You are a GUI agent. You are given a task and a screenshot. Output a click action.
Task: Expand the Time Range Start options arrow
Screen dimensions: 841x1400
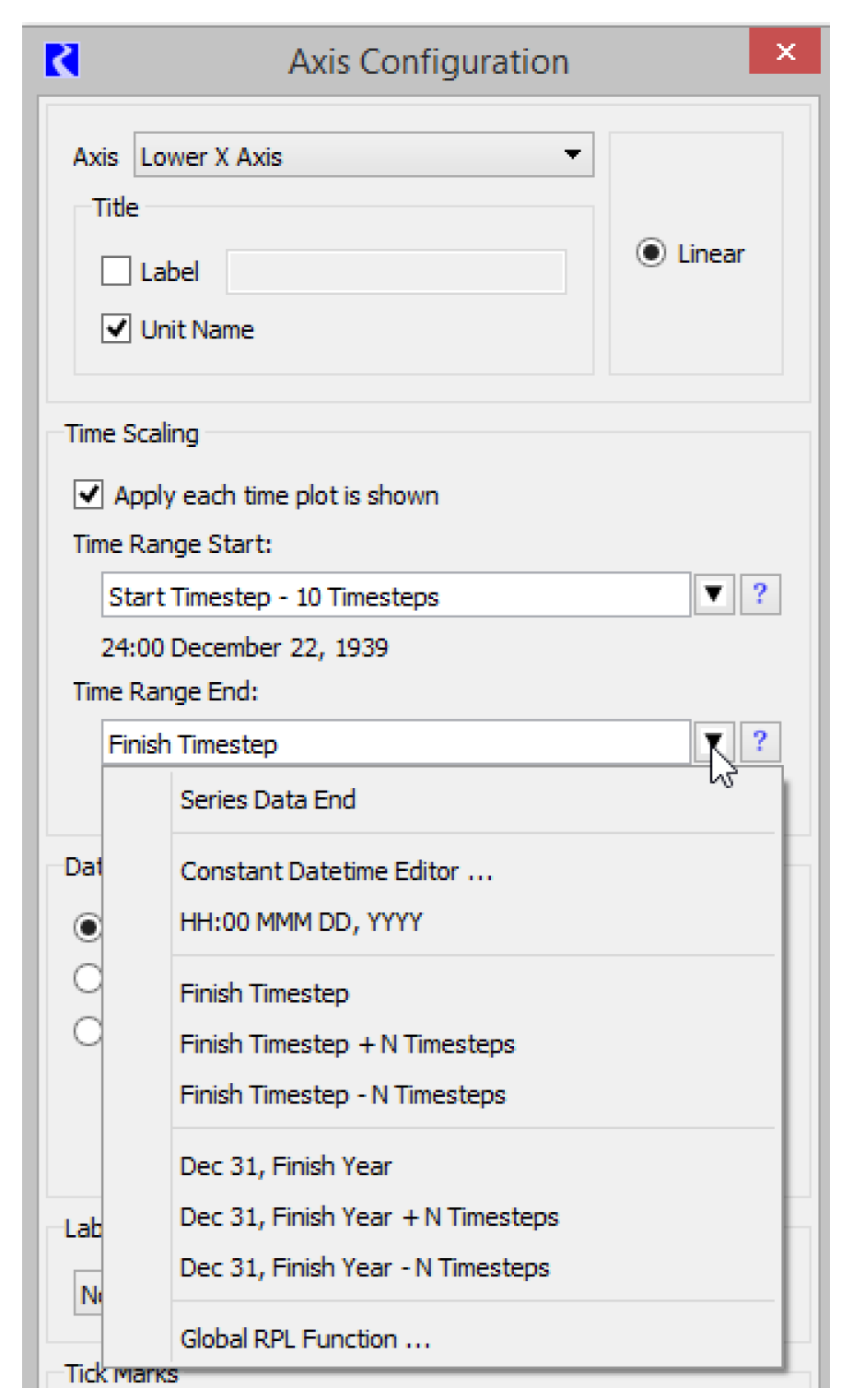(x=713, y=594)
